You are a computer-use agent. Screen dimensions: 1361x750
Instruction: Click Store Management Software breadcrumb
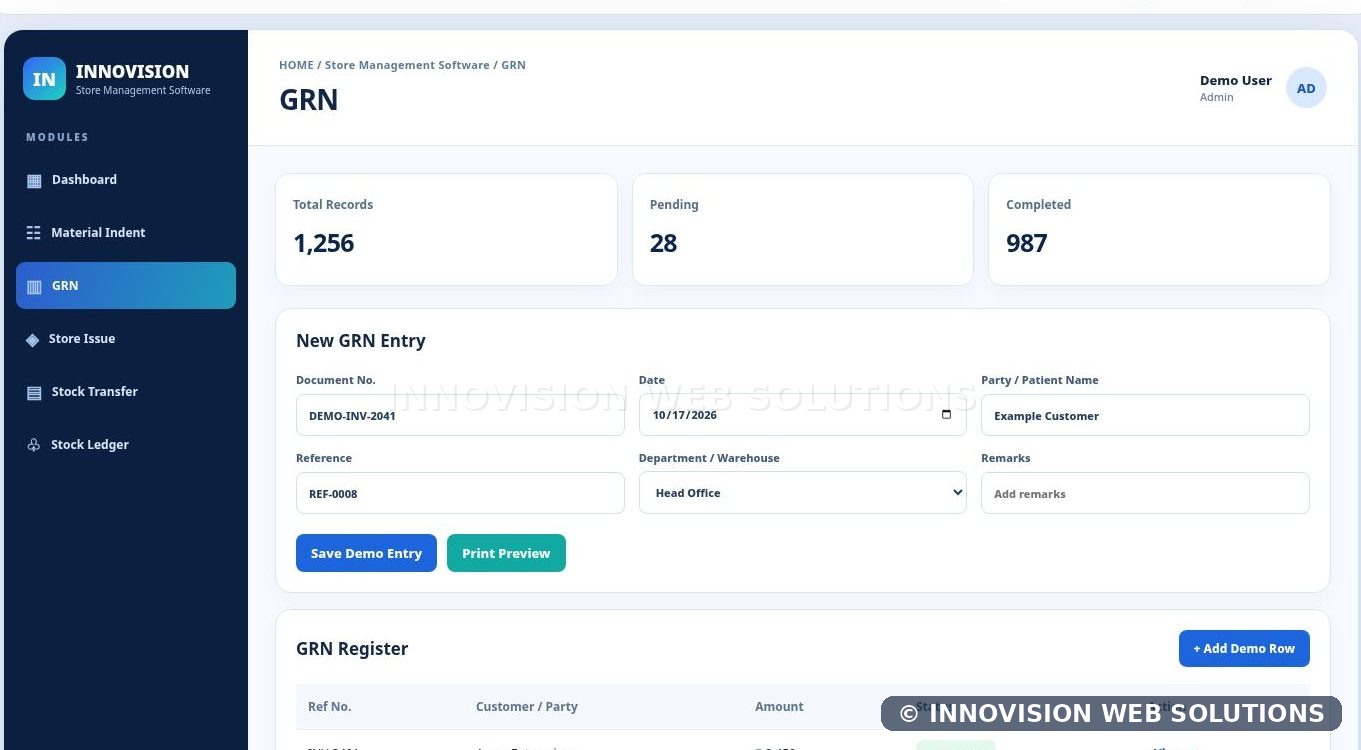407,65
